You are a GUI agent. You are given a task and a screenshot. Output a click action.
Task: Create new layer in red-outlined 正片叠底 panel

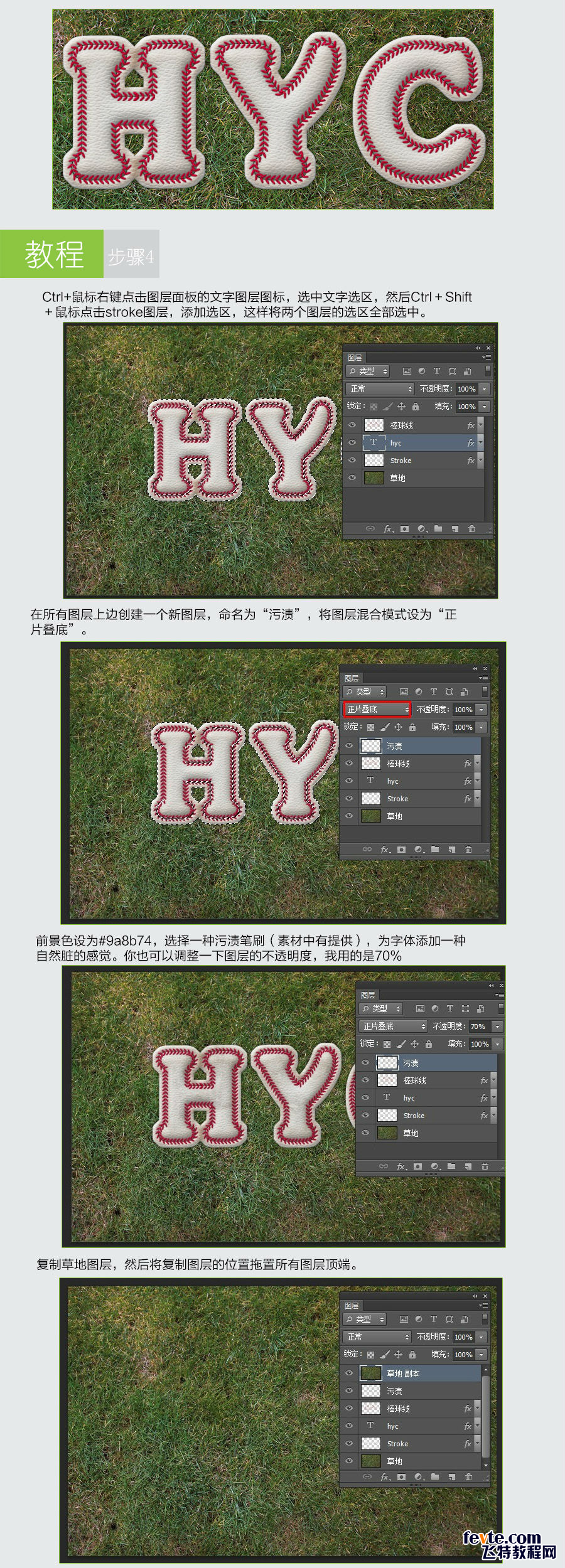click(x=451, y=850)
